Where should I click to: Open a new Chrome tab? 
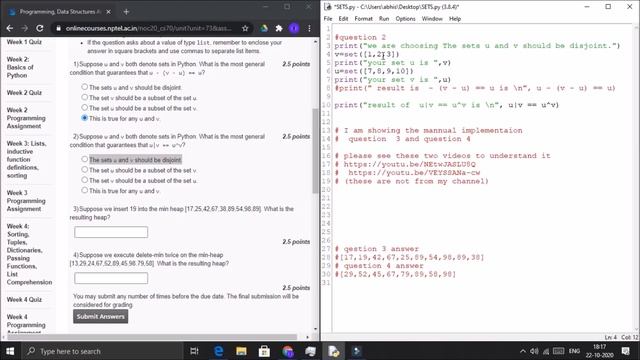(x=126, y=12)
